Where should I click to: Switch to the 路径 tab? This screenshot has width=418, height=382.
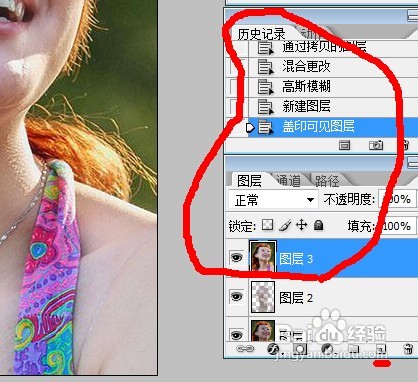327,181
